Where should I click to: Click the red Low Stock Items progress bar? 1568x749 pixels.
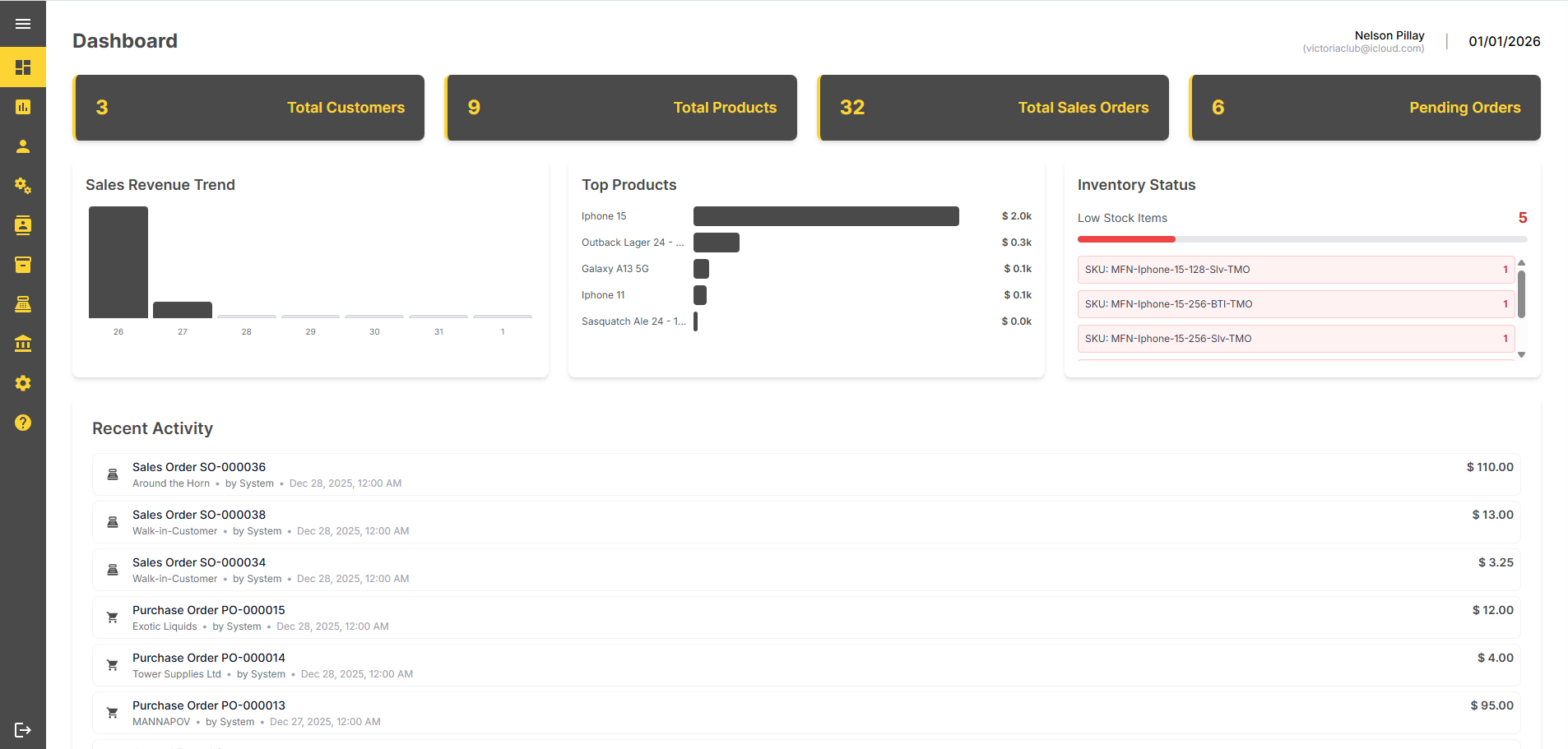[1126, 239]
